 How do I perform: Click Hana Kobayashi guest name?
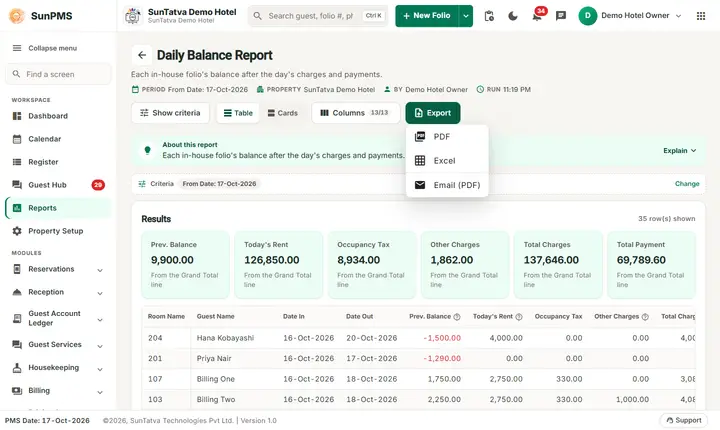(225, 338)
